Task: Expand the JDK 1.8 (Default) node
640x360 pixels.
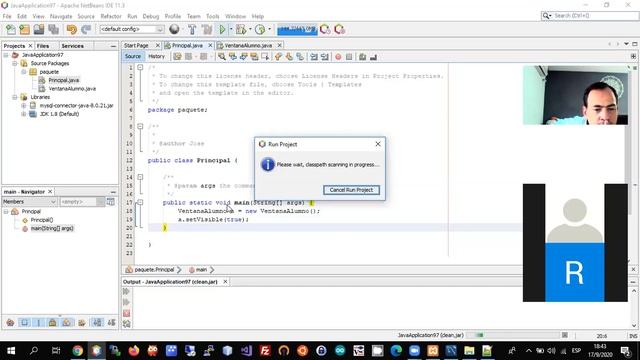Action: click(24, 114)
